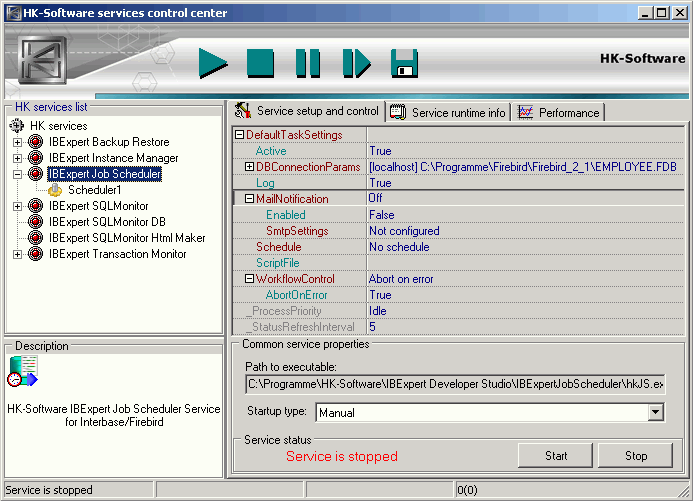Click the _ProcessPriority value Idle

(x=378, y=311)
